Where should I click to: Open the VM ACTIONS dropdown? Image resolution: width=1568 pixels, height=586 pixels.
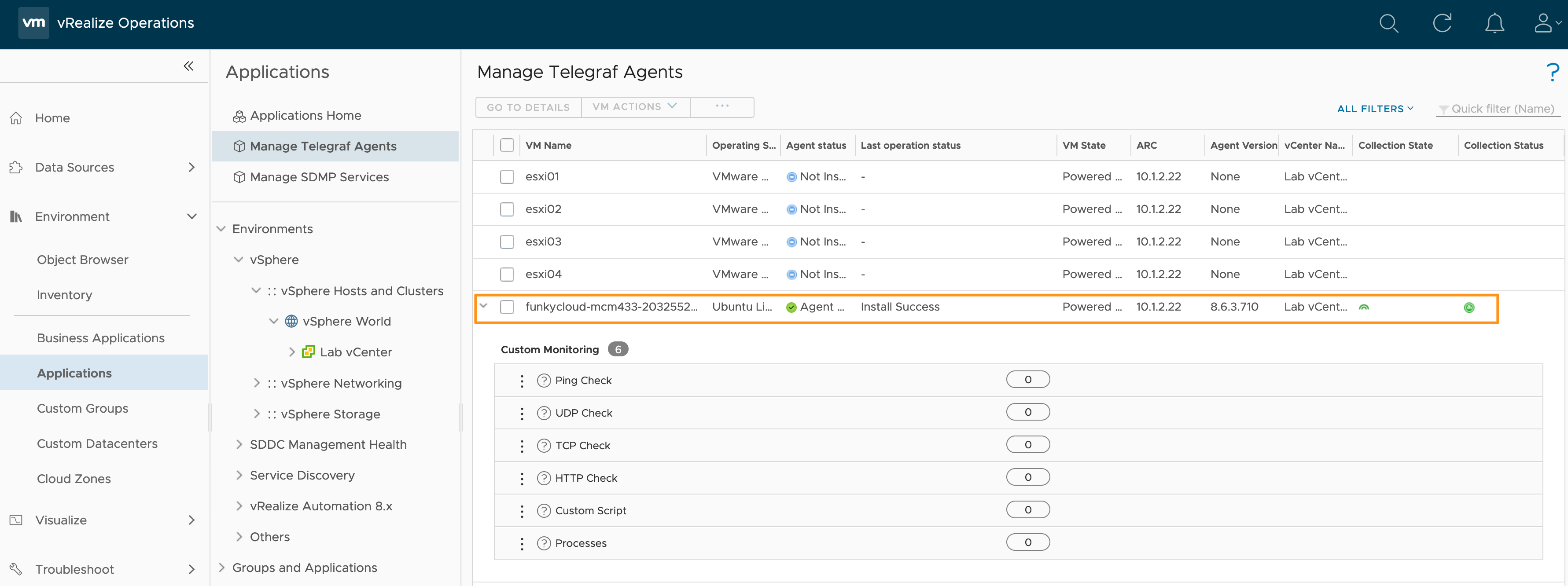[x=635, y=107]
